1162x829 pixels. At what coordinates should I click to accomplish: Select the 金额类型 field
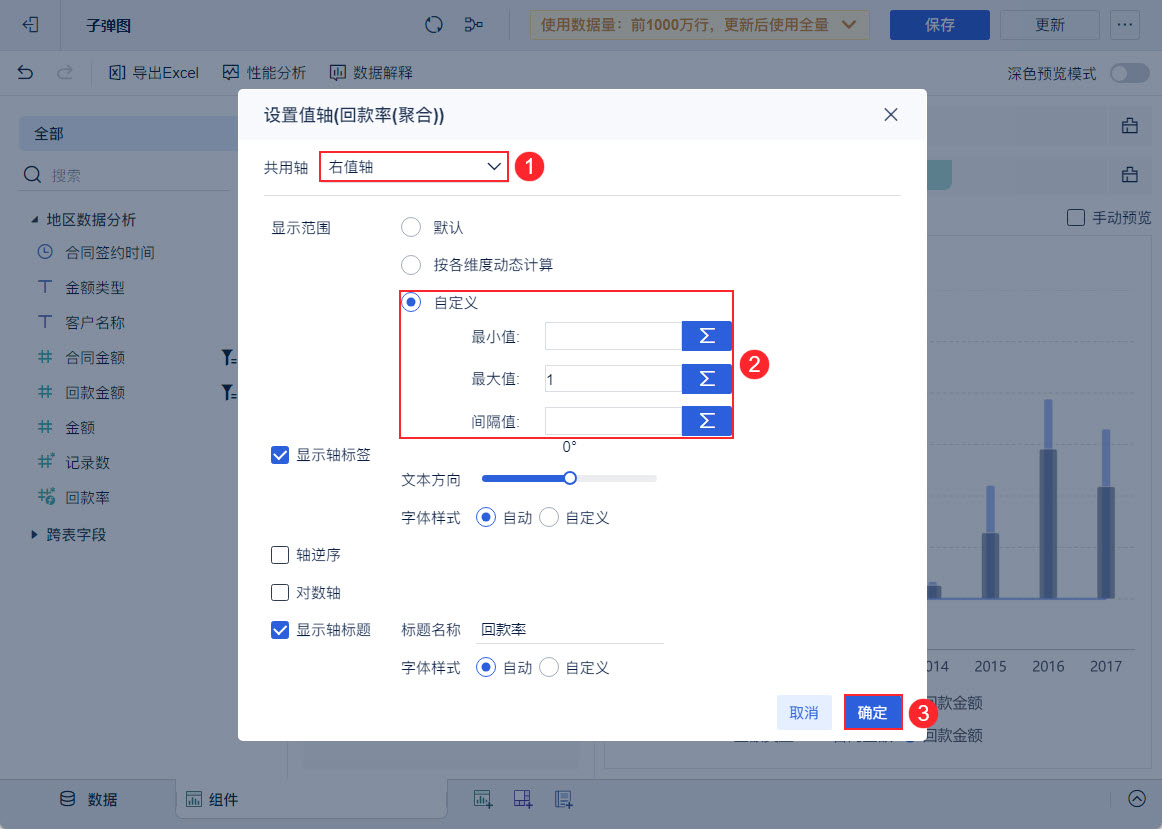95,287
